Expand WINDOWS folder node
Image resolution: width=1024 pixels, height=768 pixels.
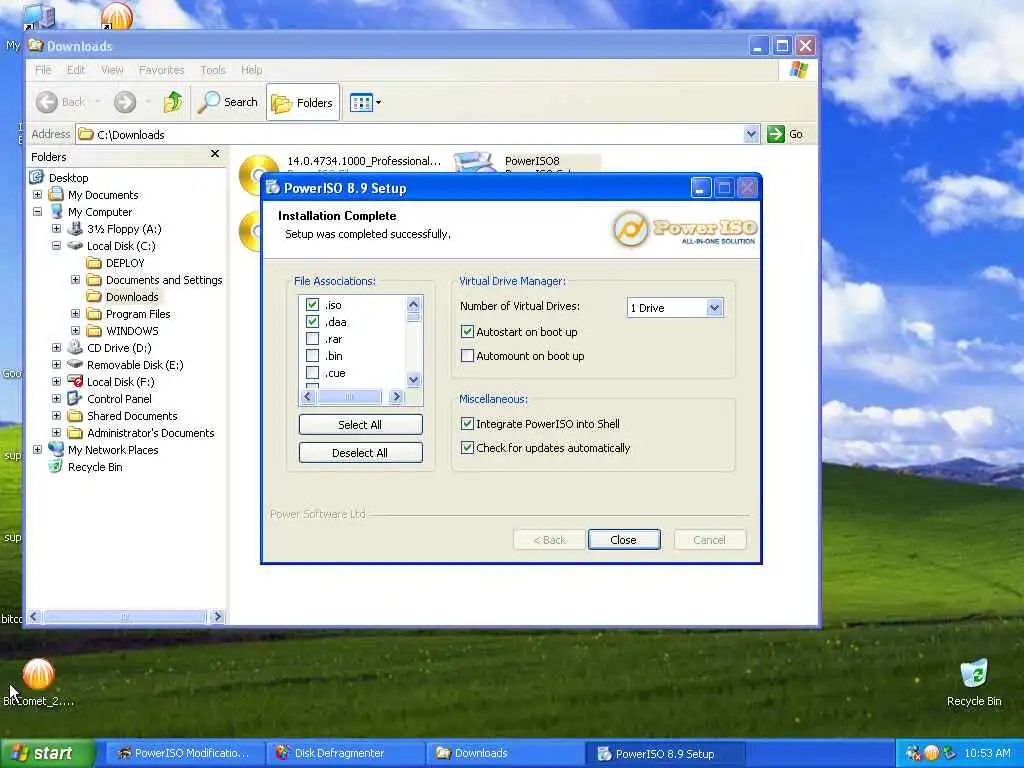(x=75, y=330)
